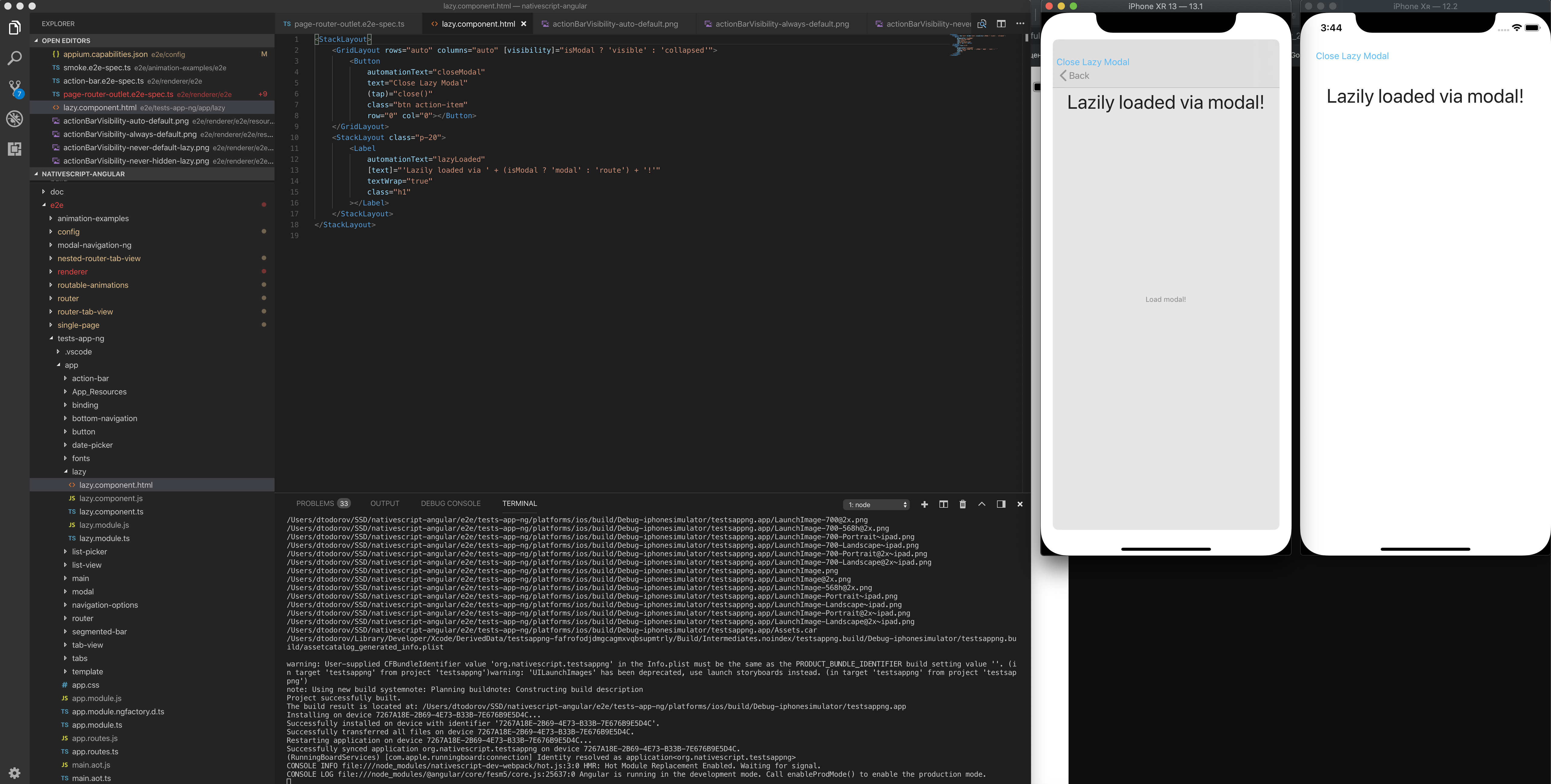This screenshot has width=1551, height=784.
Task: Split the editor right
Action: pyautogui.click(x=1001, y=24)
